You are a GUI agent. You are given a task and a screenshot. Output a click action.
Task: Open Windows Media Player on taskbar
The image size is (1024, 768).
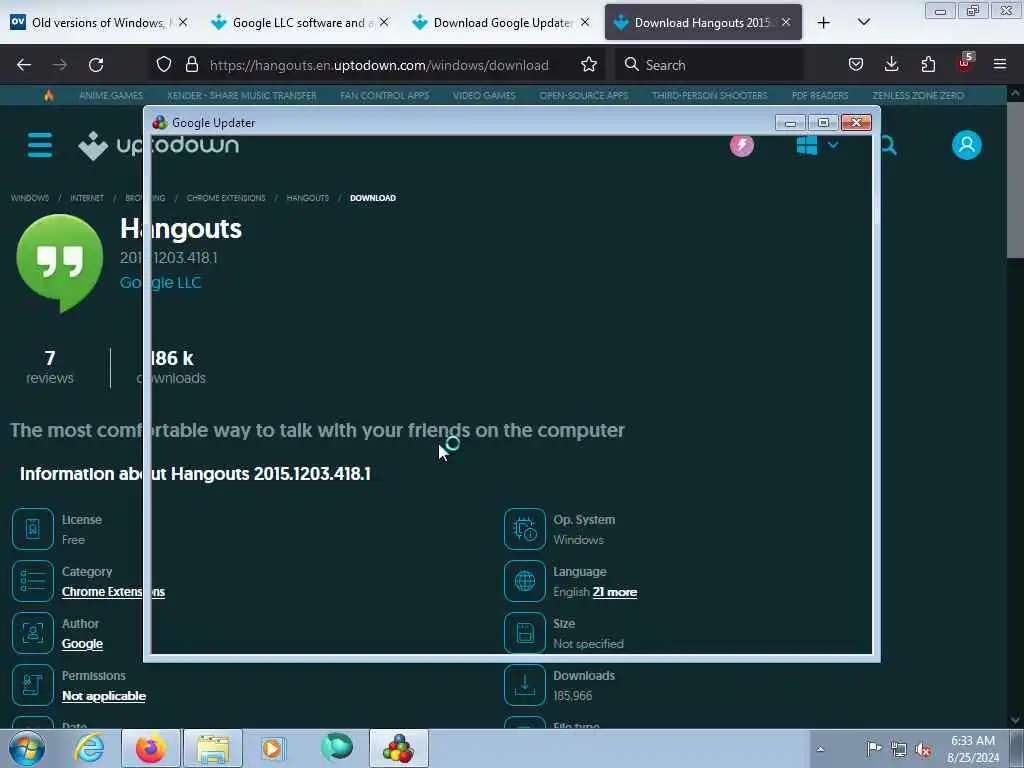coord(273,748)
